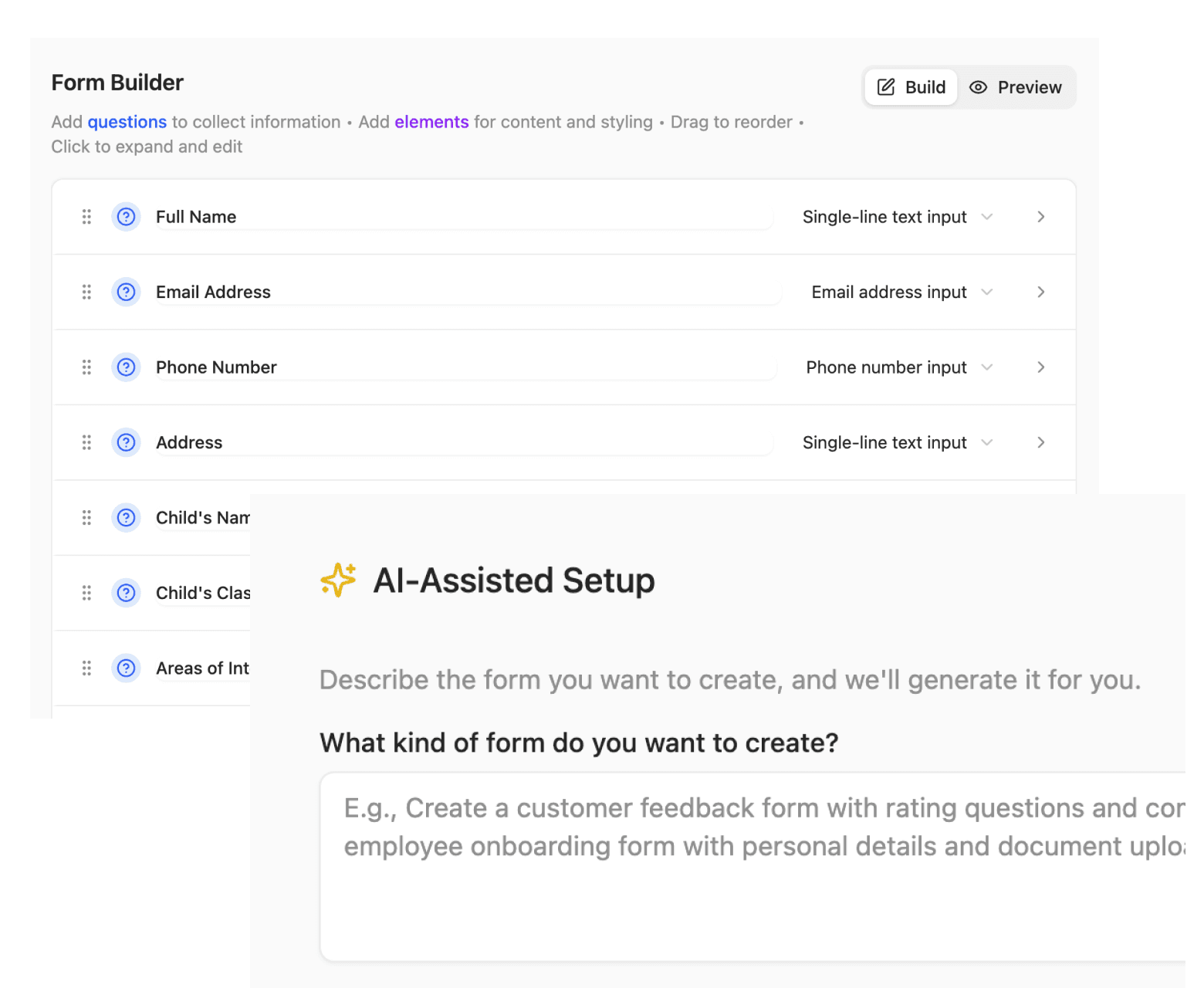The height and width of the screenshot is (988, 1204).
Task: Expand the Address question row
Action: point(1040,442)
